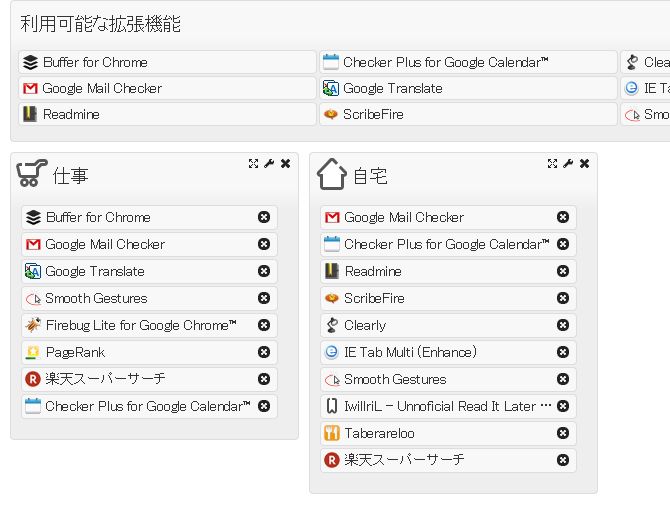670x509 pixels.
Task: Select Buffer for Chrome in available extensions
Action: coord(167,62)
